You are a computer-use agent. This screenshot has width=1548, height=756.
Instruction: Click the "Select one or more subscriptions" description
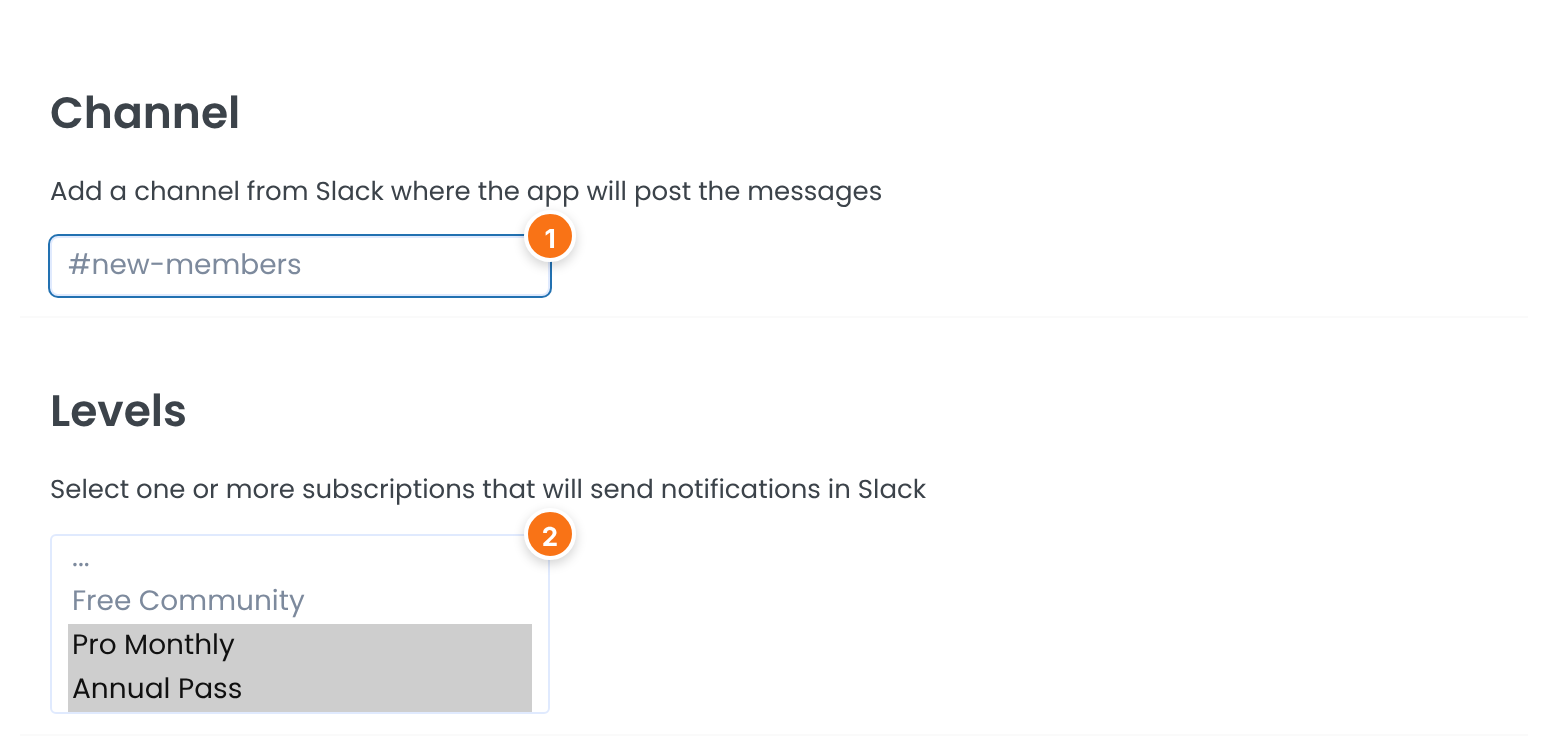(x=488, y=489)
